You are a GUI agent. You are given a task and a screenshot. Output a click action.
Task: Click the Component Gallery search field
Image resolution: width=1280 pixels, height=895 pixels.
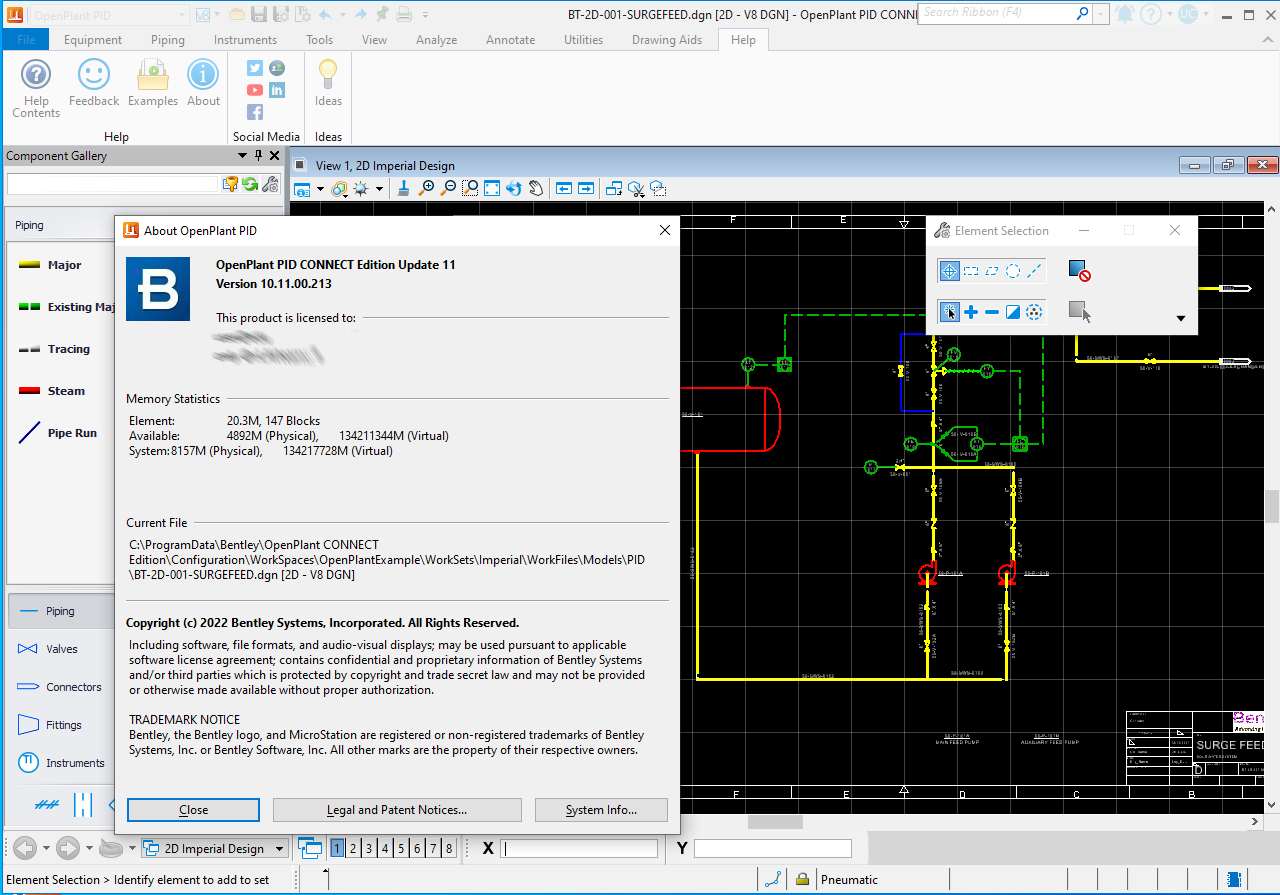click(113, 184)
